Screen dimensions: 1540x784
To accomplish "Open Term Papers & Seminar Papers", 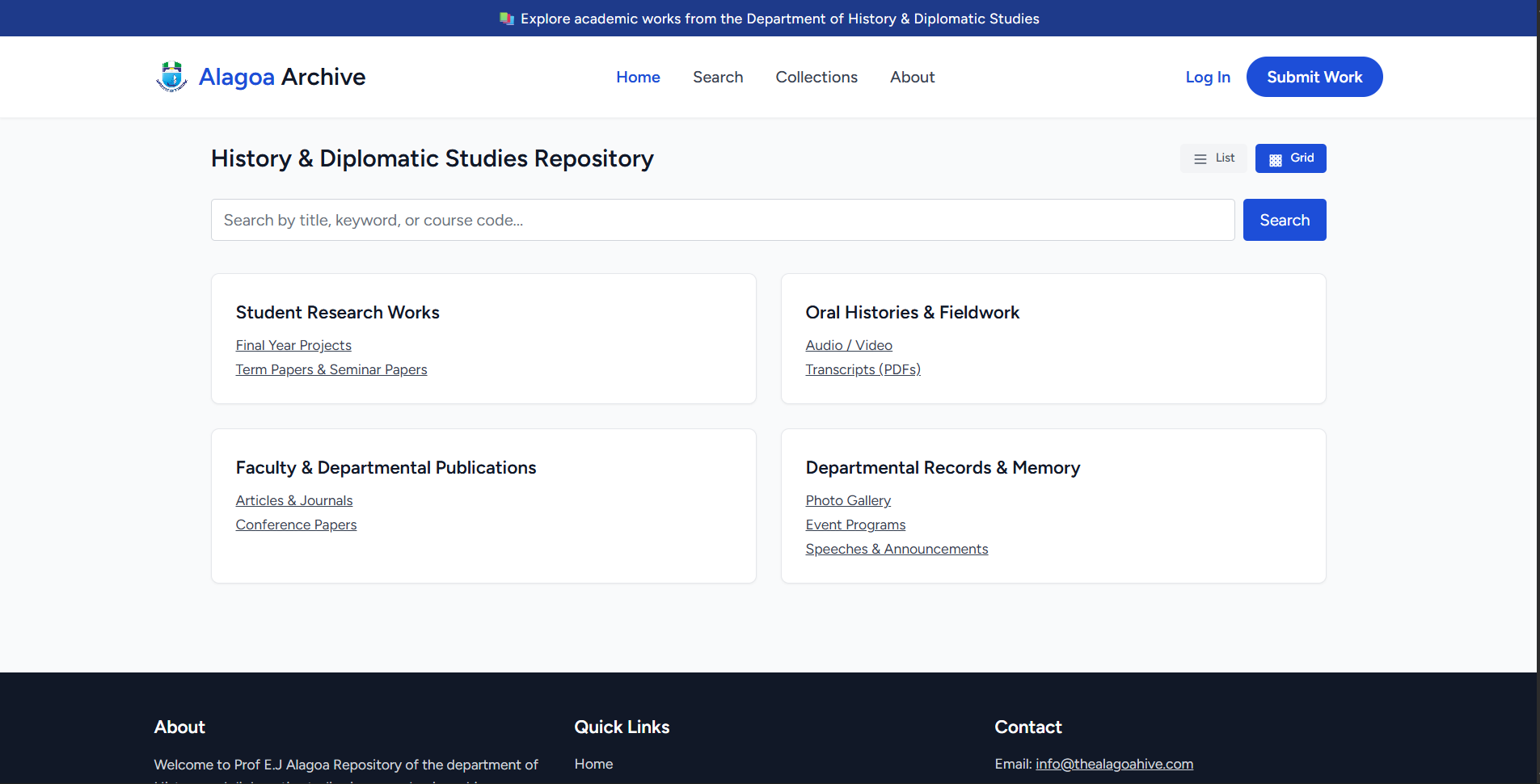I will click(x=331, y=369).
